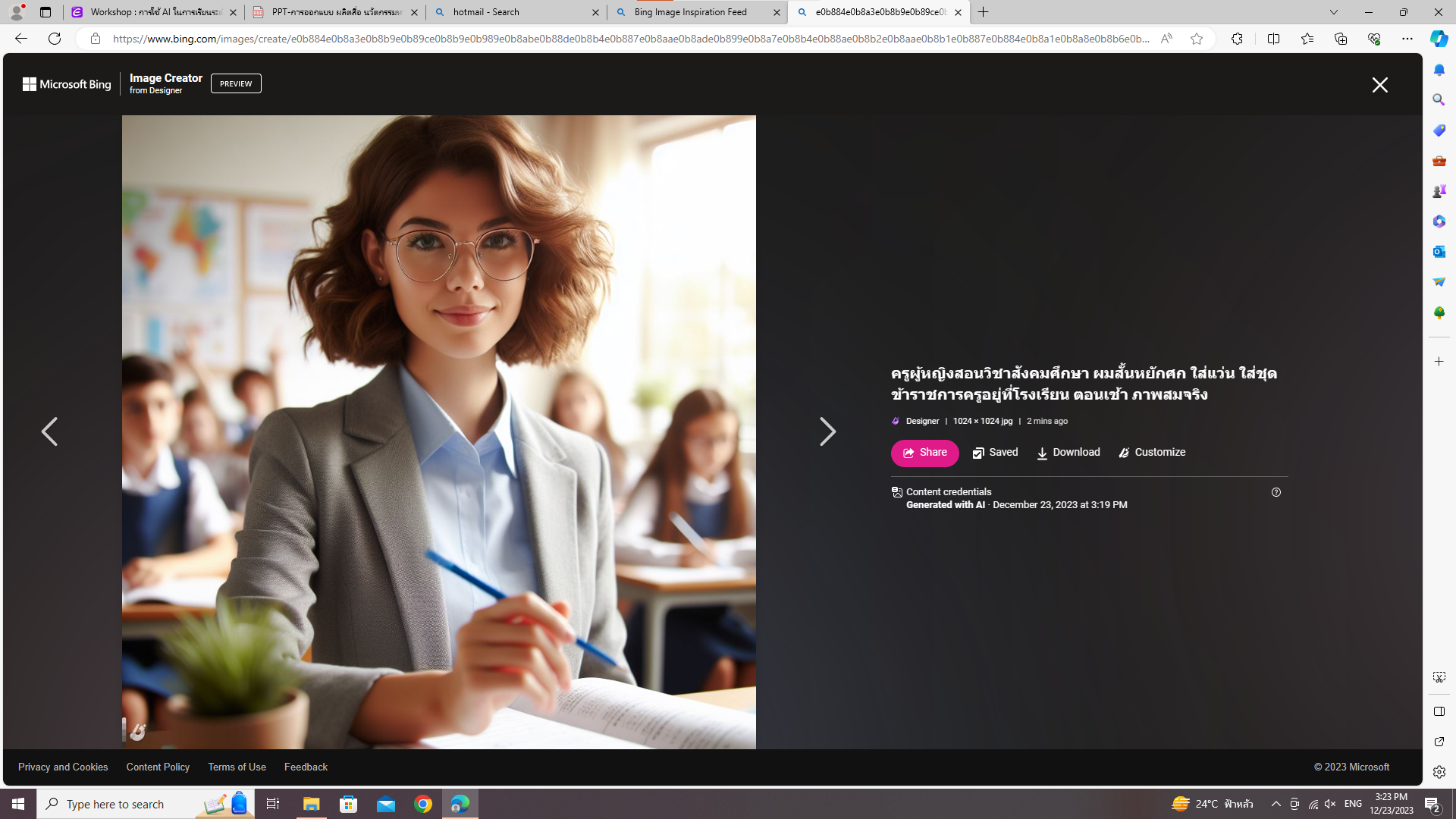
Task: Click the Download icon button
Action: [x=1068, y=453]
